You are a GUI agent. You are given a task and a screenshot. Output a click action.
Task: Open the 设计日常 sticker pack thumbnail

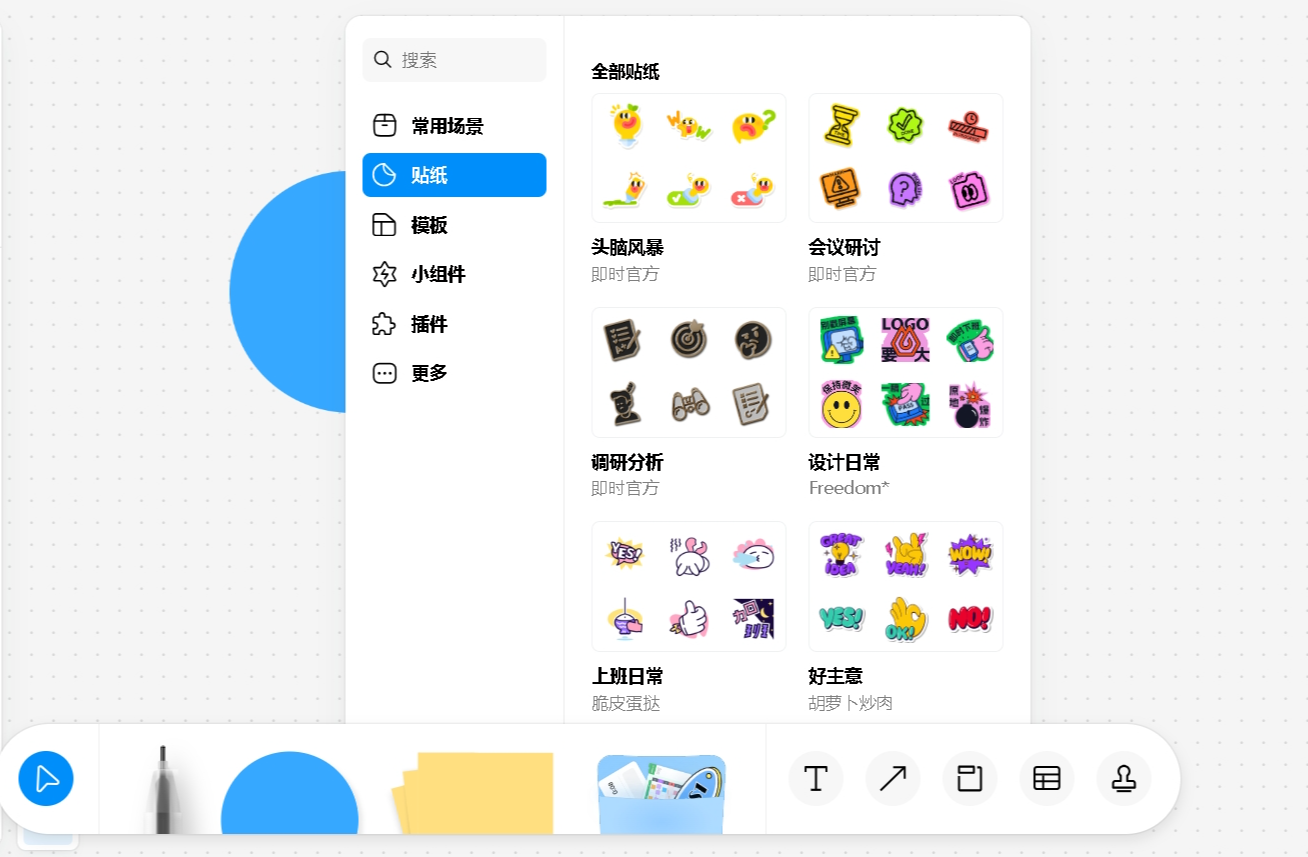905,372
